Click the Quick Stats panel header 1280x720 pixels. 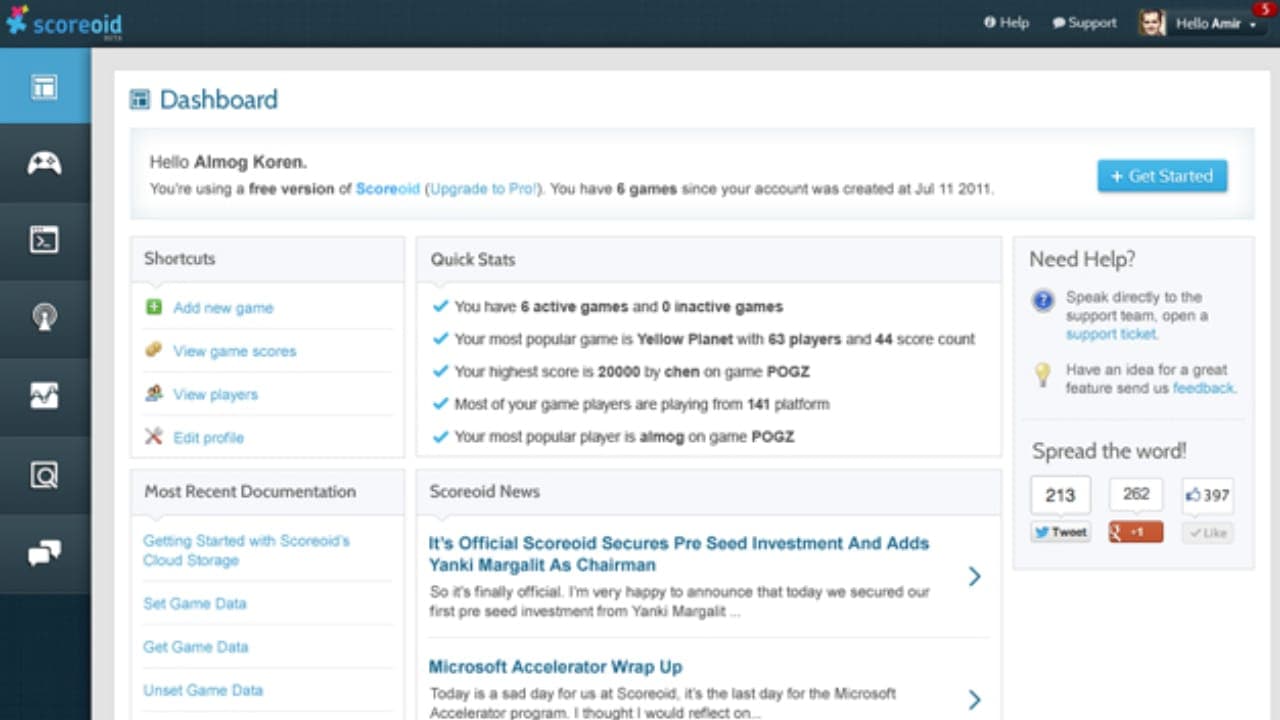point(708,259)
